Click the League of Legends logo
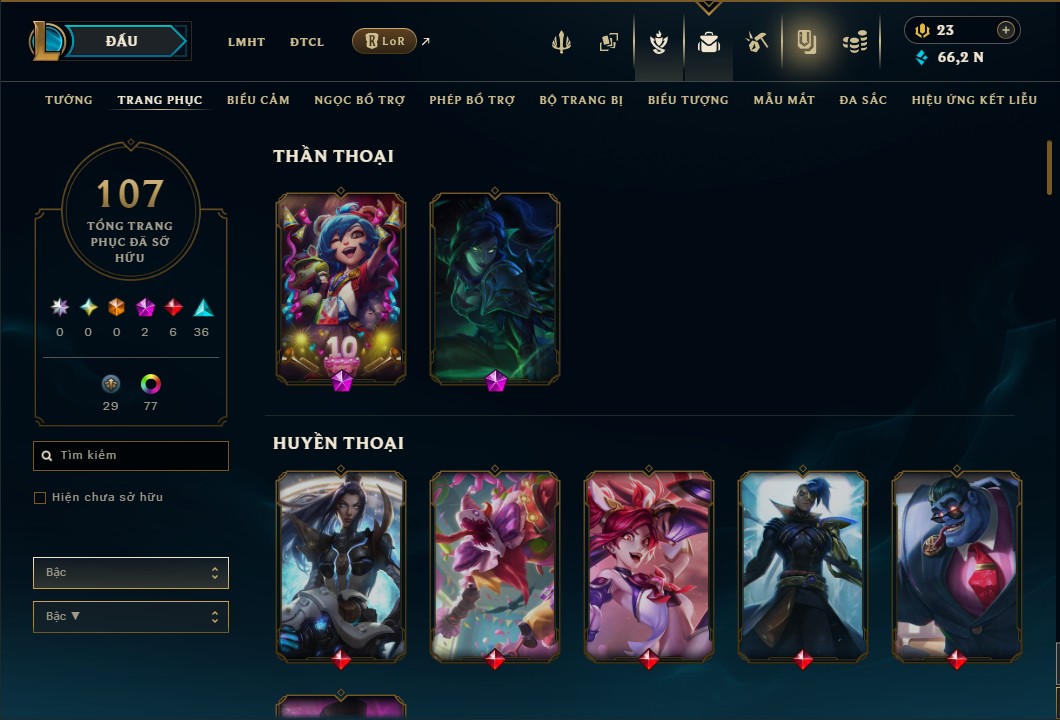 pyautogui.click(x=46, y=41)
